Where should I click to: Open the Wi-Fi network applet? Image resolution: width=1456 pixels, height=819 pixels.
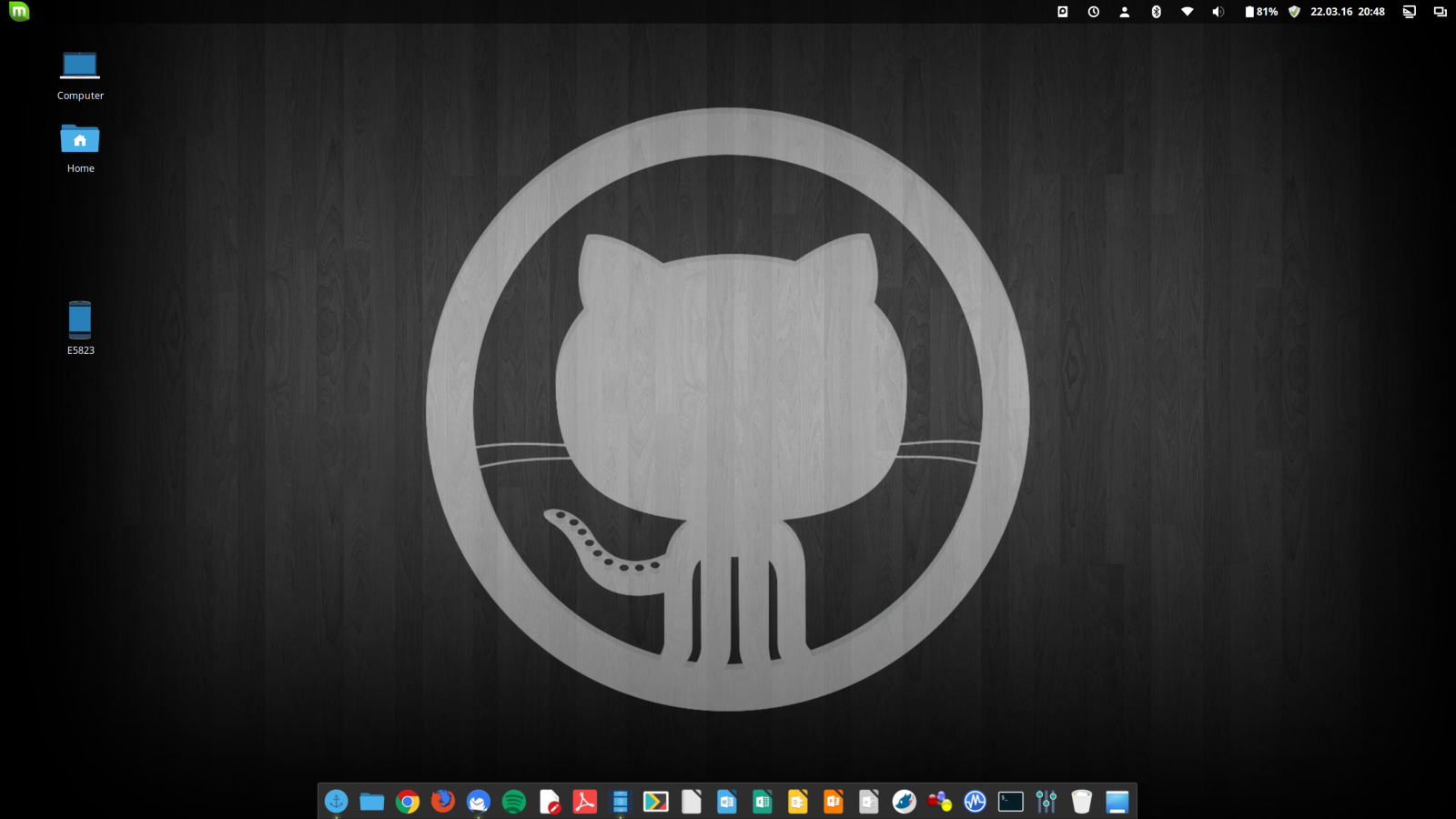click(x=1188, y=12)
